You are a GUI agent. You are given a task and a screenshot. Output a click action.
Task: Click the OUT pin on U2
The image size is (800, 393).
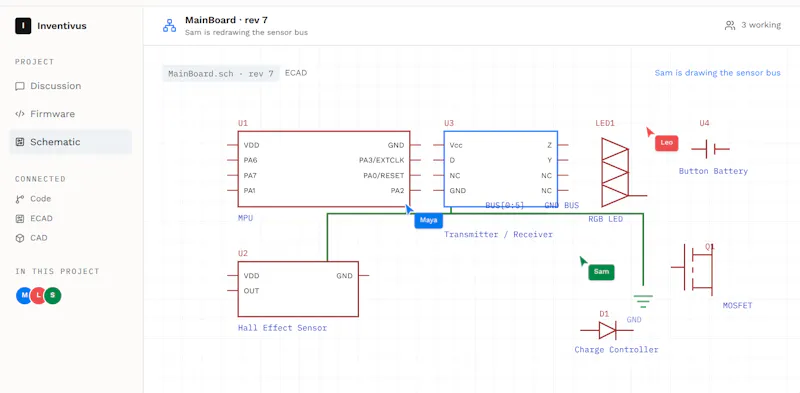pos(251,291)
